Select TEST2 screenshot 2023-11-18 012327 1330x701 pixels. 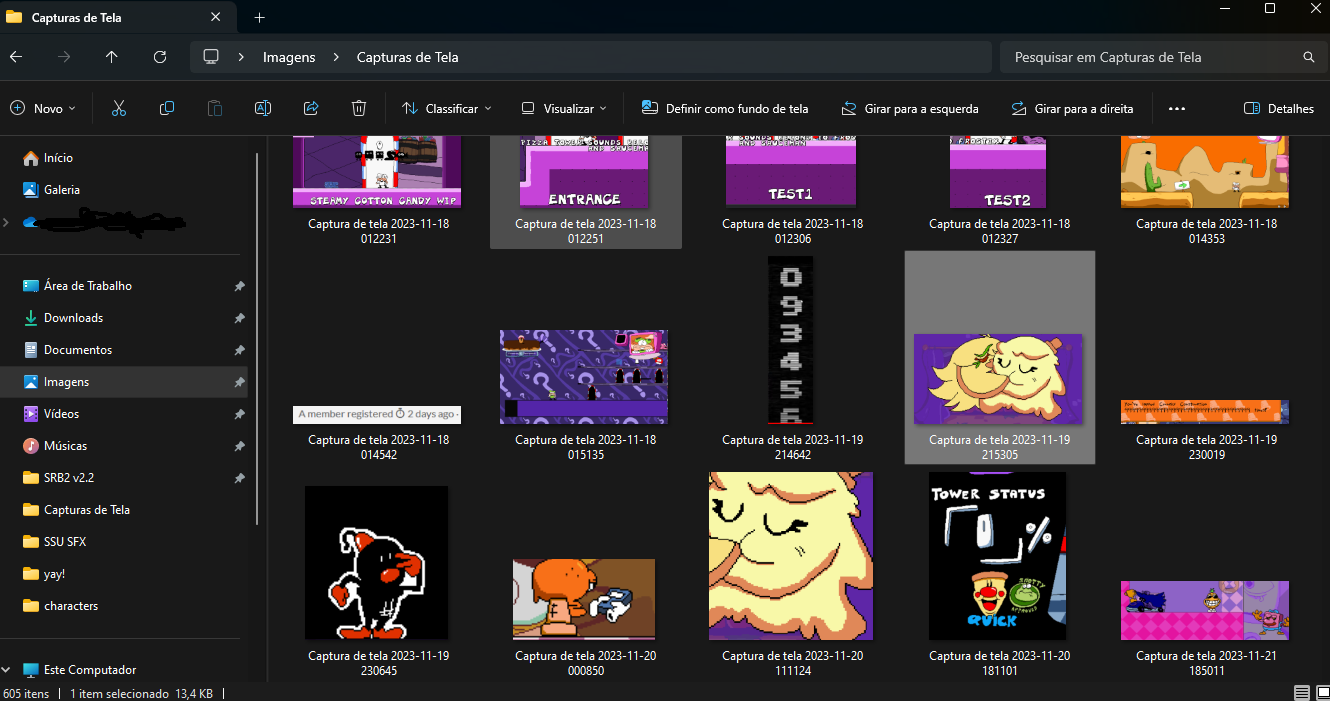998,172
